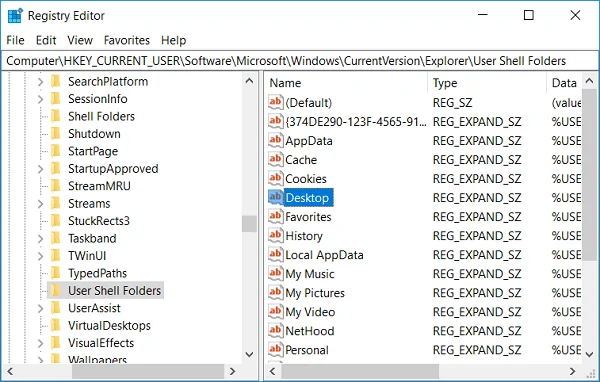Open the View menu
600x382 pixels.
click(x=80, y=40)
